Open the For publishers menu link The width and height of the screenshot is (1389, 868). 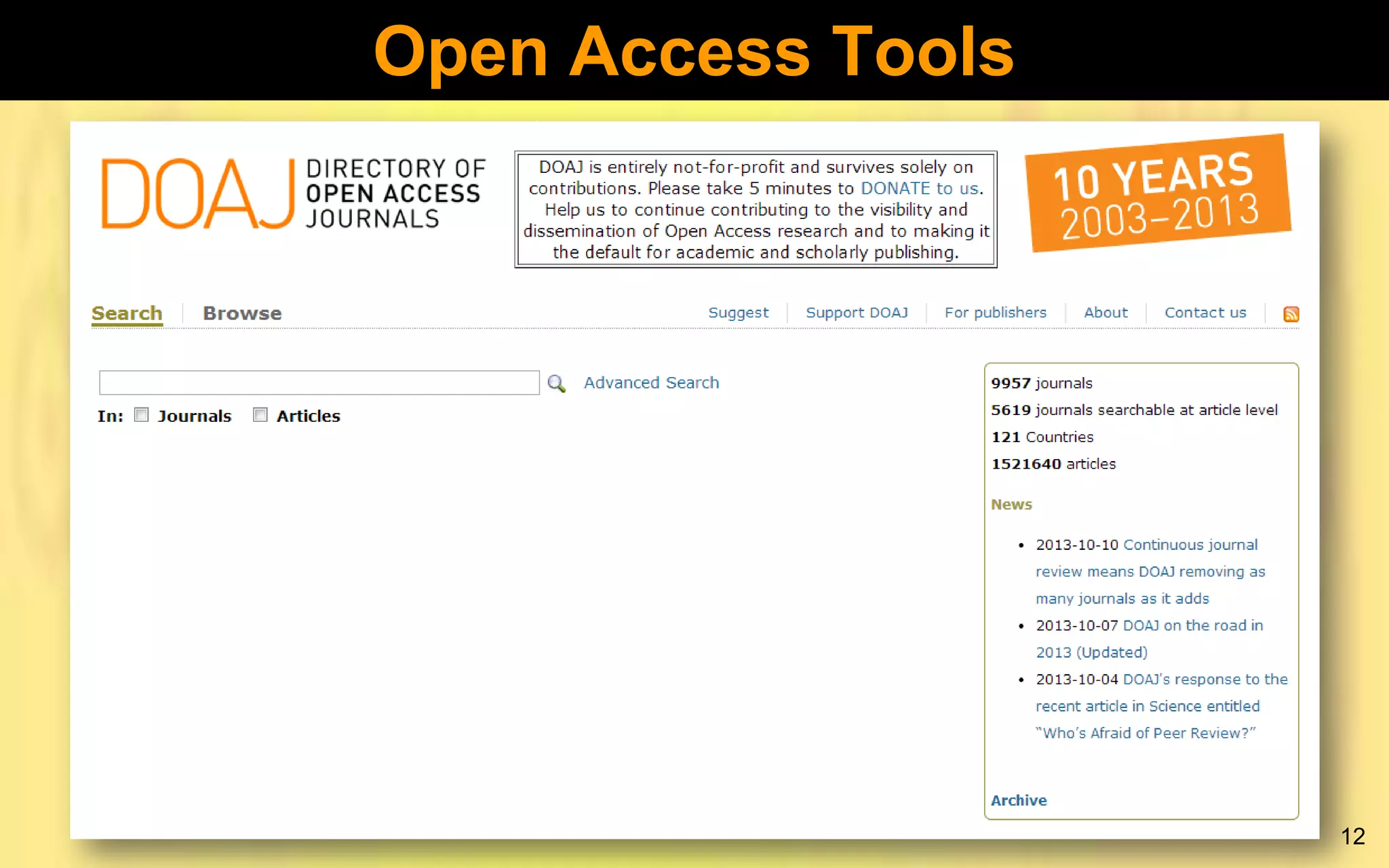(x=996, y=313)
